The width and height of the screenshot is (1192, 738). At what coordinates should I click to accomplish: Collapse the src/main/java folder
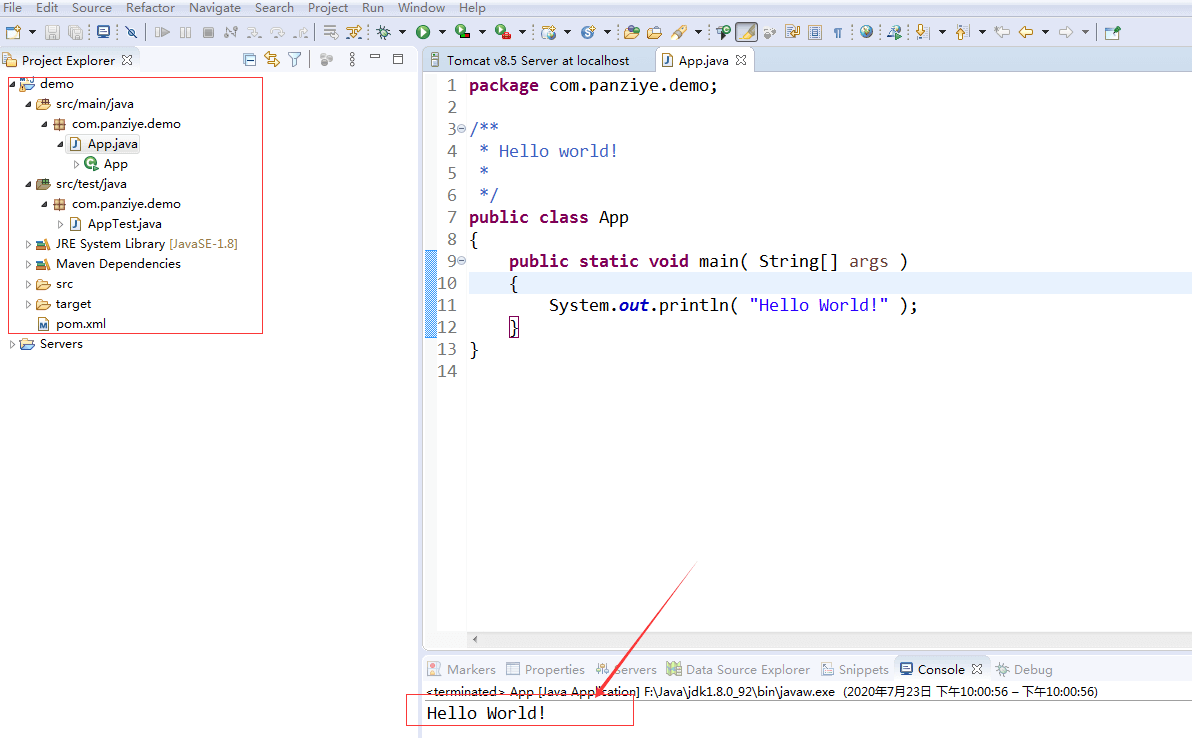click(28, 103)
